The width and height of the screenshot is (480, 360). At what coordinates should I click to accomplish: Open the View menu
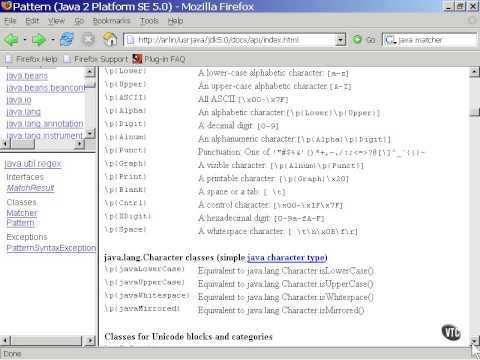pyautogui.click(x=56, y=21)
